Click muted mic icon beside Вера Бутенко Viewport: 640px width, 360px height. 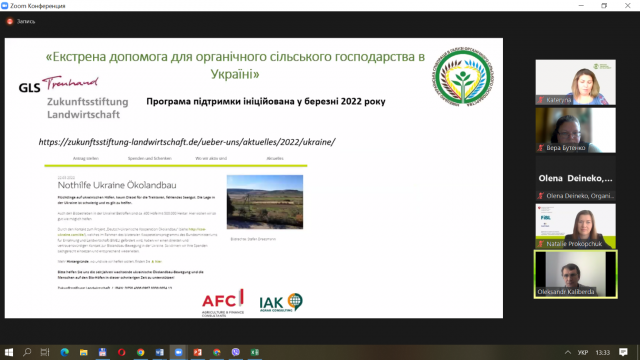point(541,148)
